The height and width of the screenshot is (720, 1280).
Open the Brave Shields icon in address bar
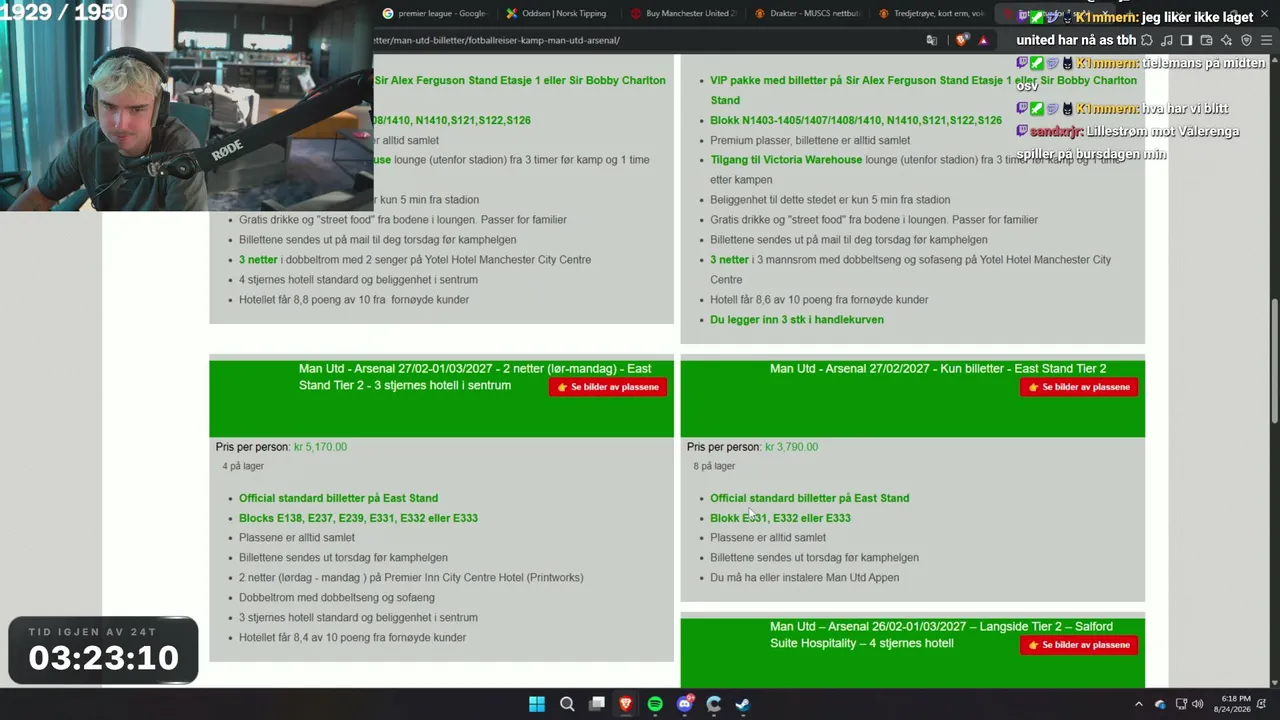pos(962,40)
